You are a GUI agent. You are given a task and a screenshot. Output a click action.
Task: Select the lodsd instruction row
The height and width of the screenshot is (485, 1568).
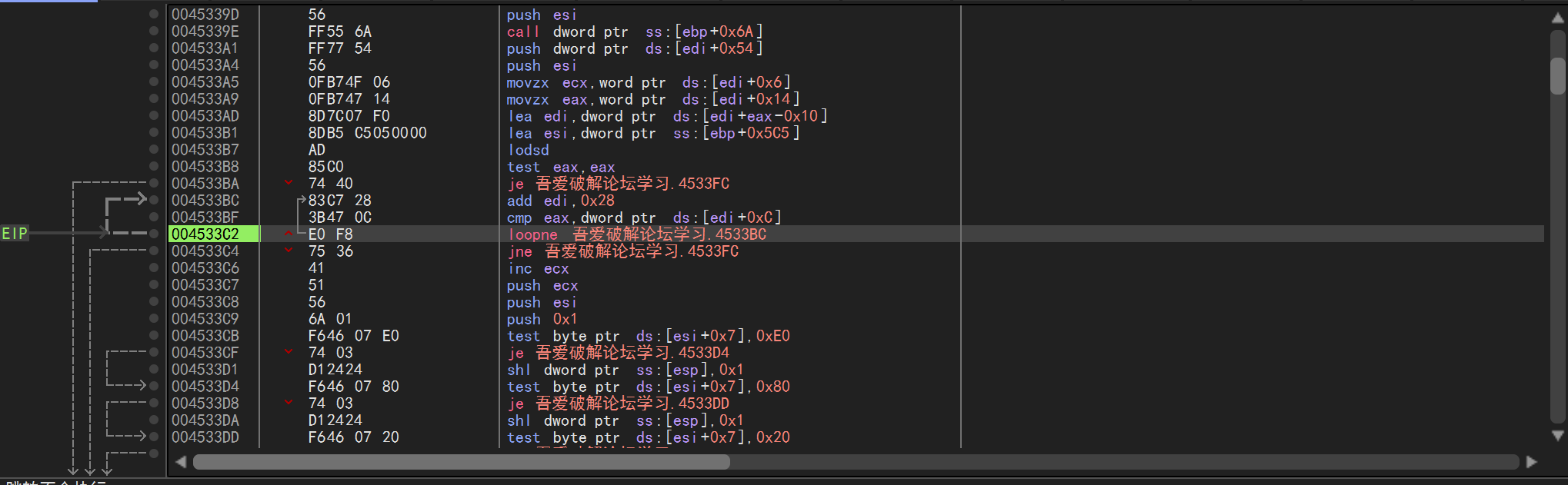[528, 150]
